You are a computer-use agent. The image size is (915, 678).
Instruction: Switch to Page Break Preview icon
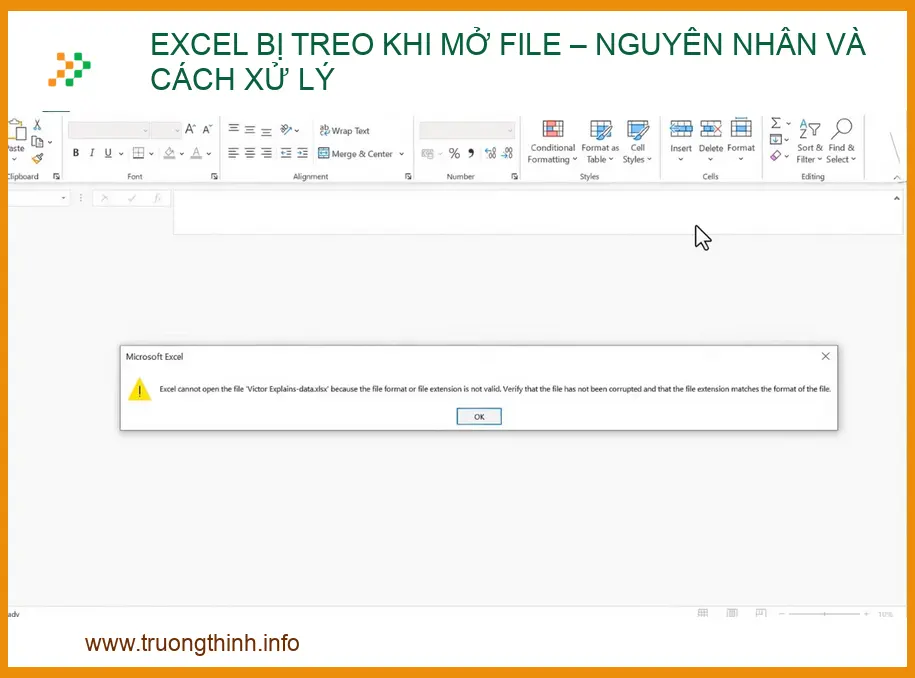(x=760, y=613)
